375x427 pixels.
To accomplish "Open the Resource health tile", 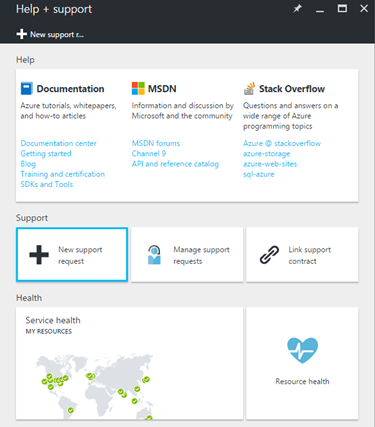I will 302,363.
